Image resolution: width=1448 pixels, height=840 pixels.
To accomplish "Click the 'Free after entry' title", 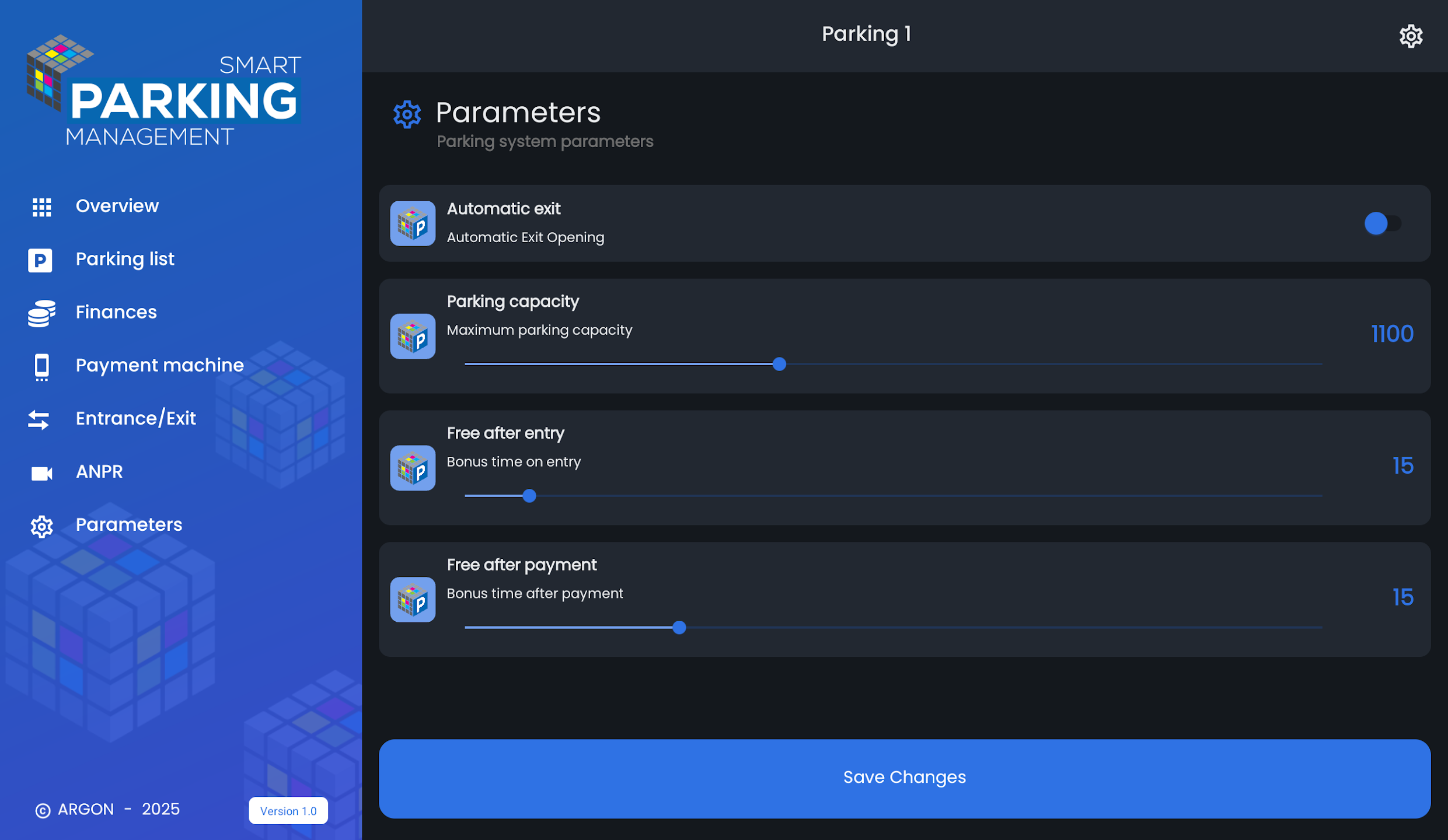I will [x=505, y=433].
